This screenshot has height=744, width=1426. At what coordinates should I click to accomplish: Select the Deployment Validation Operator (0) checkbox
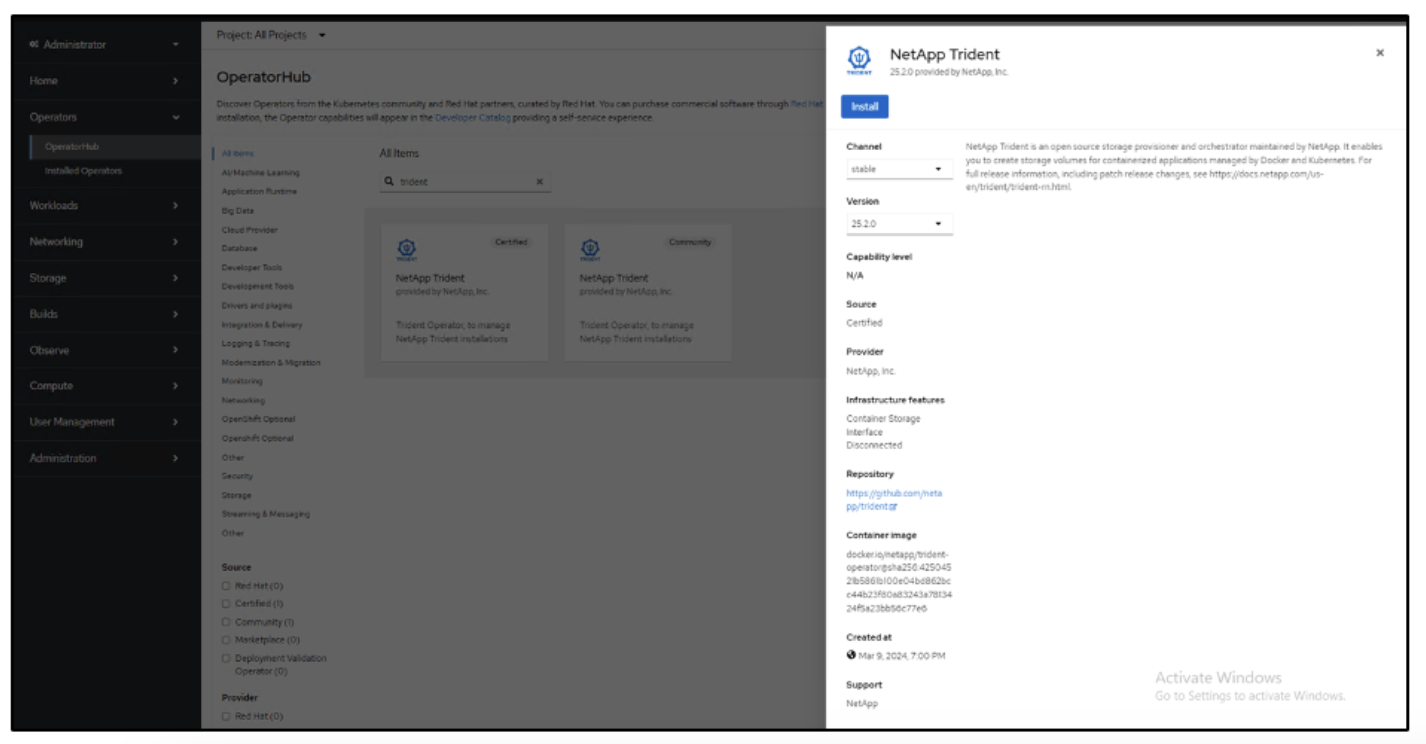[226, 658]
